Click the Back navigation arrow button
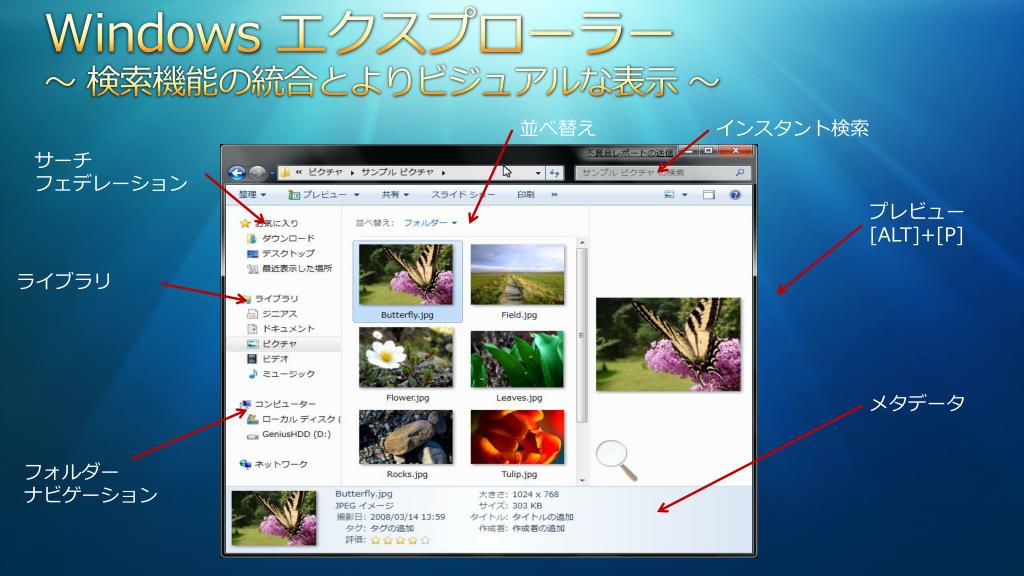The height and width of the screenshot is (576, 1024). (x=237, y=172)
